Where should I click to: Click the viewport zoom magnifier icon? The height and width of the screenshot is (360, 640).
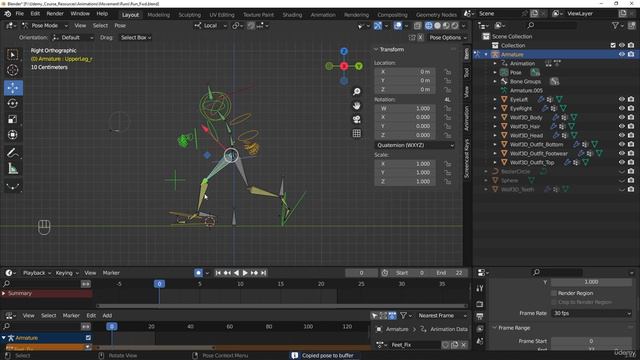(357, 91)
